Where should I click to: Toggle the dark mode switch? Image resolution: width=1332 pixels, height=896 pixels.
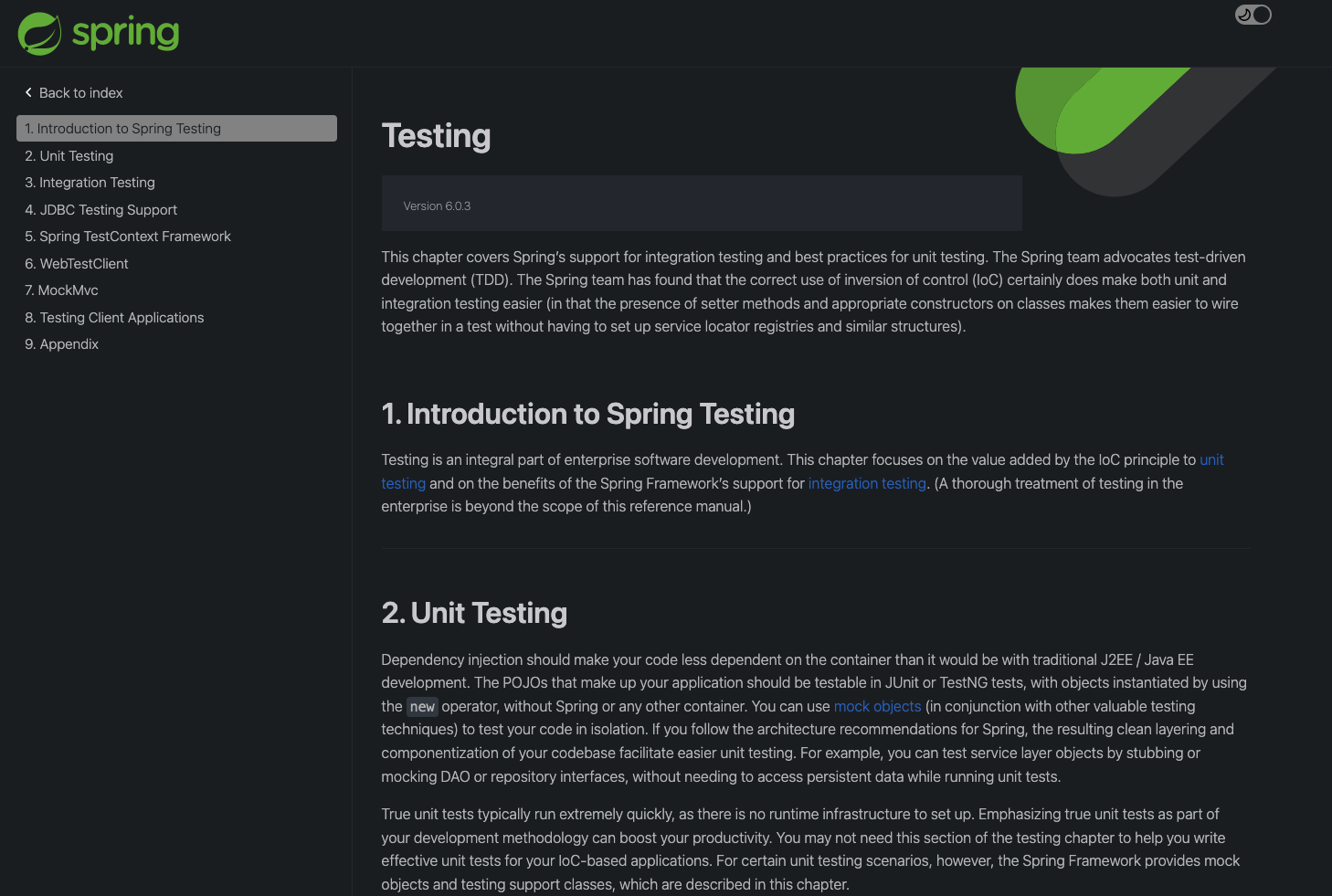(x=1253, y=15)
